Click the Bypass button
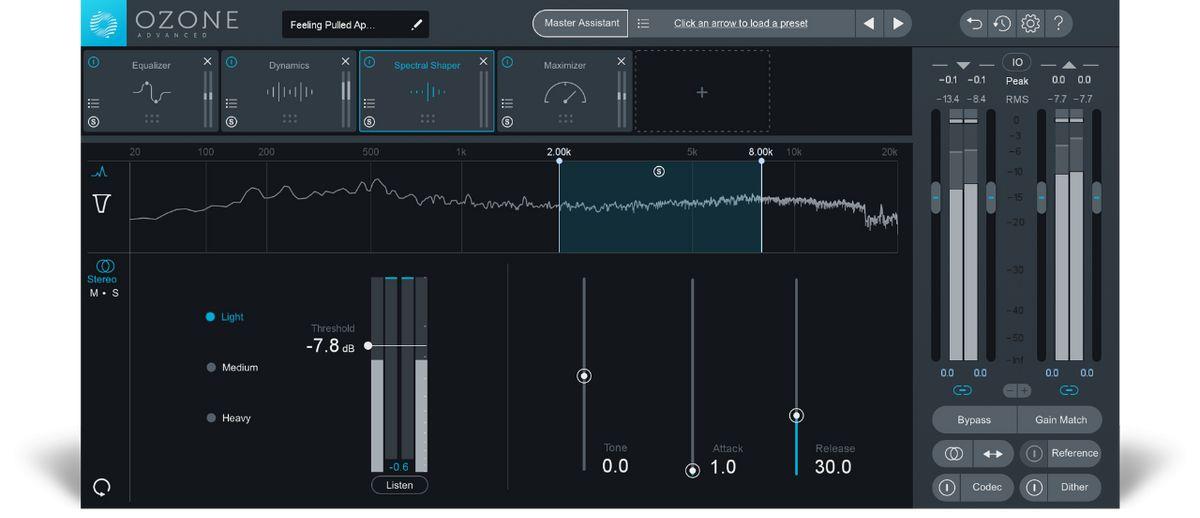This screenshot has width=1200, height=518. [x=974, y=420]
